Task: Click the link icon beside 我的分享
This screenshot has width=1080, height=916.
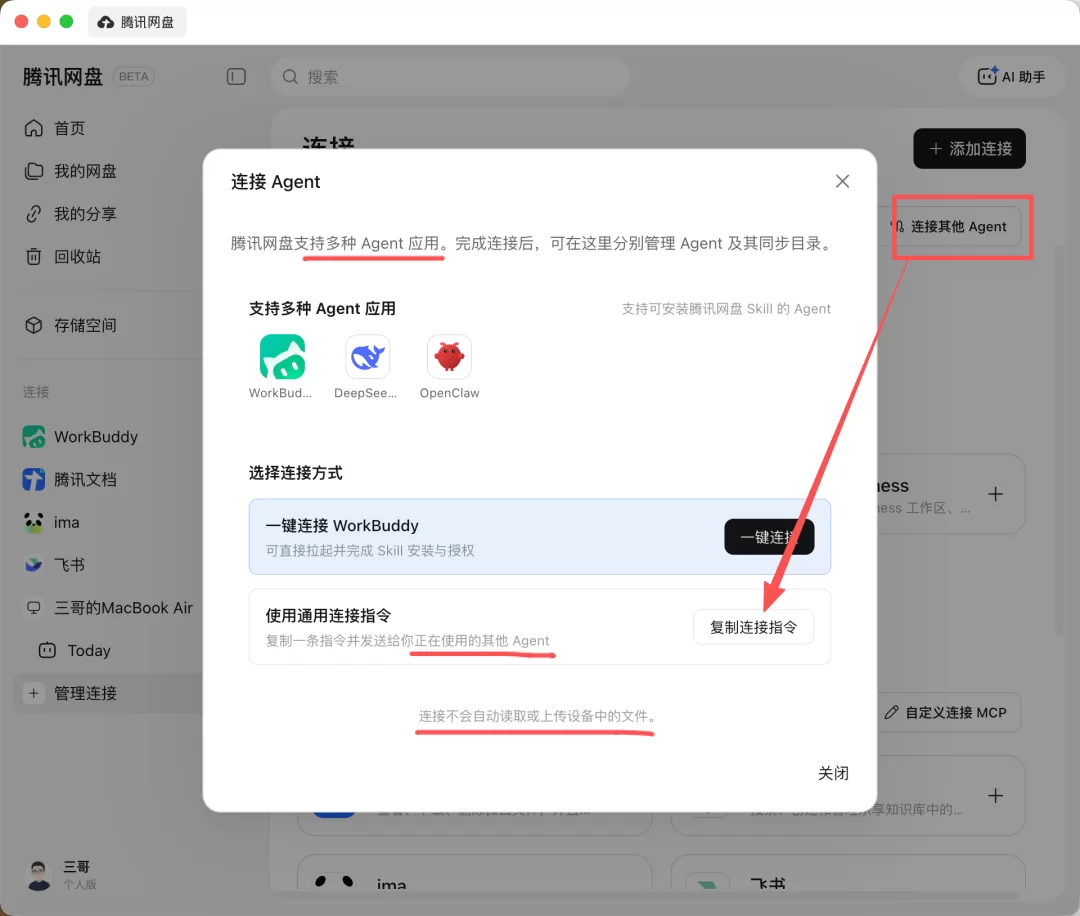Action: (34, 214)
